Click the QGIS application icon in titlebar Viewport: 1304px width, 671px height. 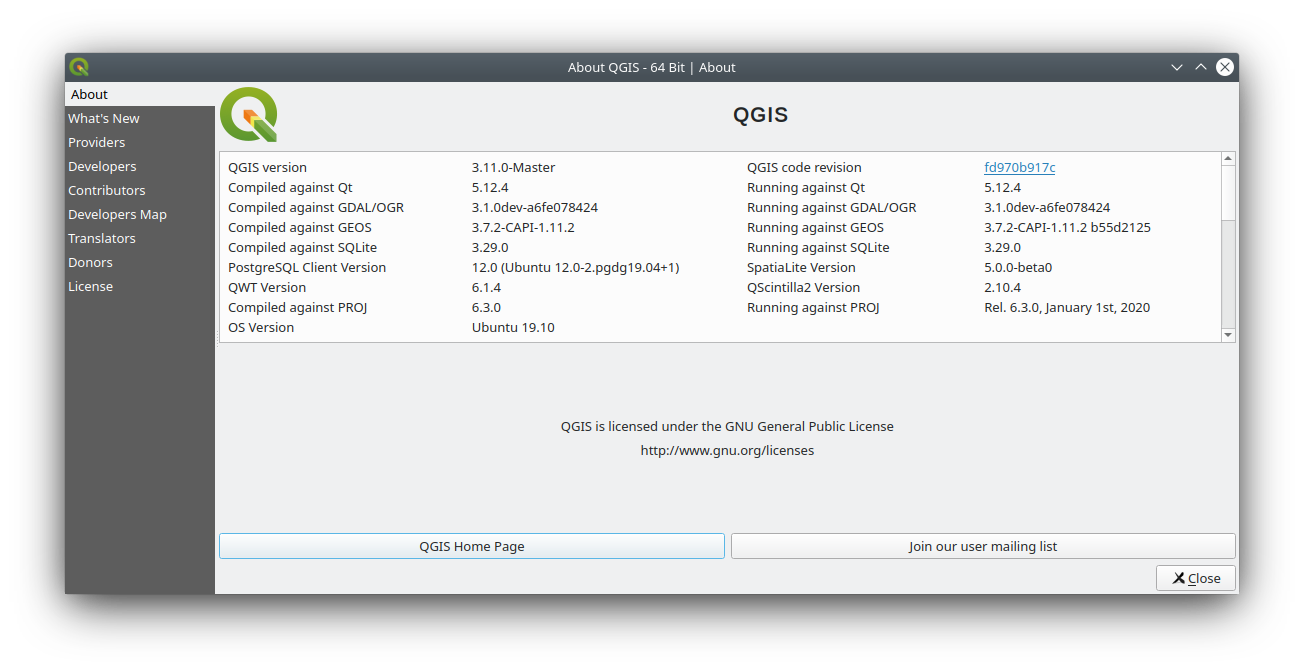pyautogui.click(x=78, y=66)
